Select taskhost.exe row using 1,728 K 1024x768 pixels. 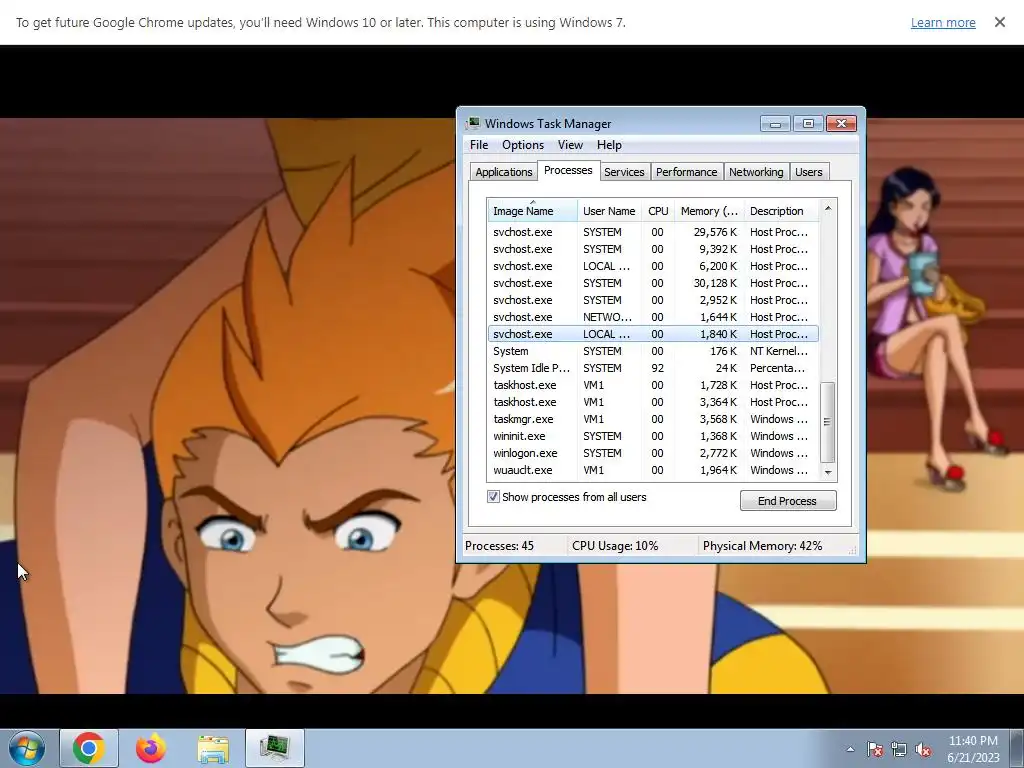653,385
